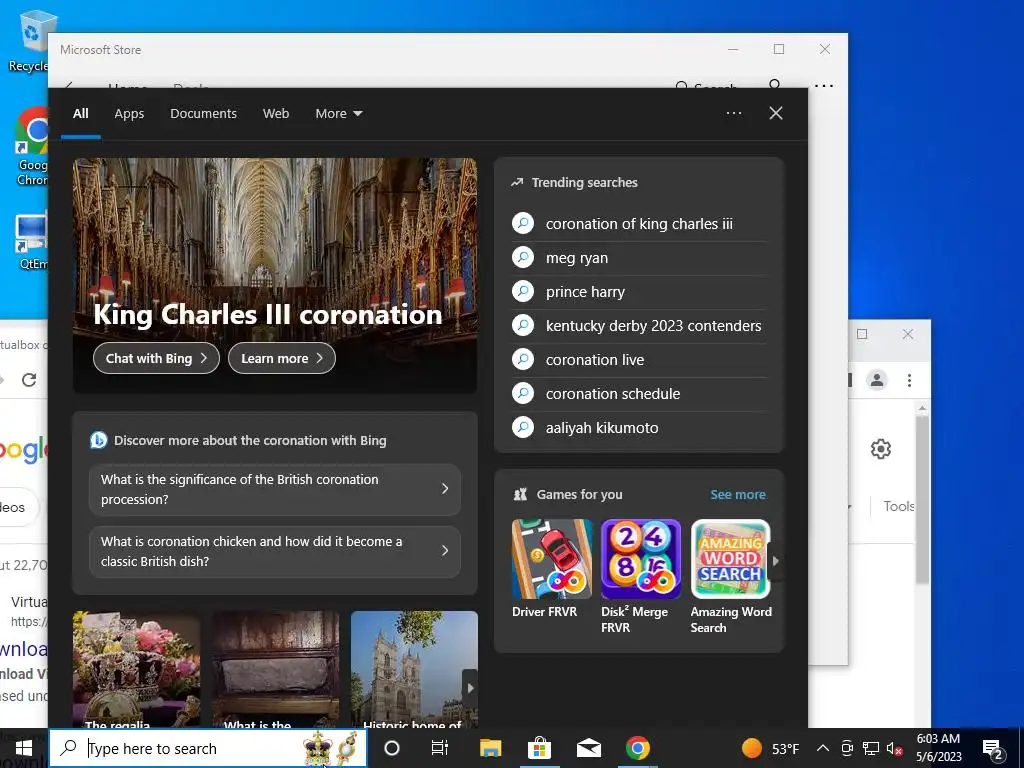Open Cortana circle icon on taskbar
Image resolution: width=1024 pixels, height=768 pixels.
click(x=391, y=748)
